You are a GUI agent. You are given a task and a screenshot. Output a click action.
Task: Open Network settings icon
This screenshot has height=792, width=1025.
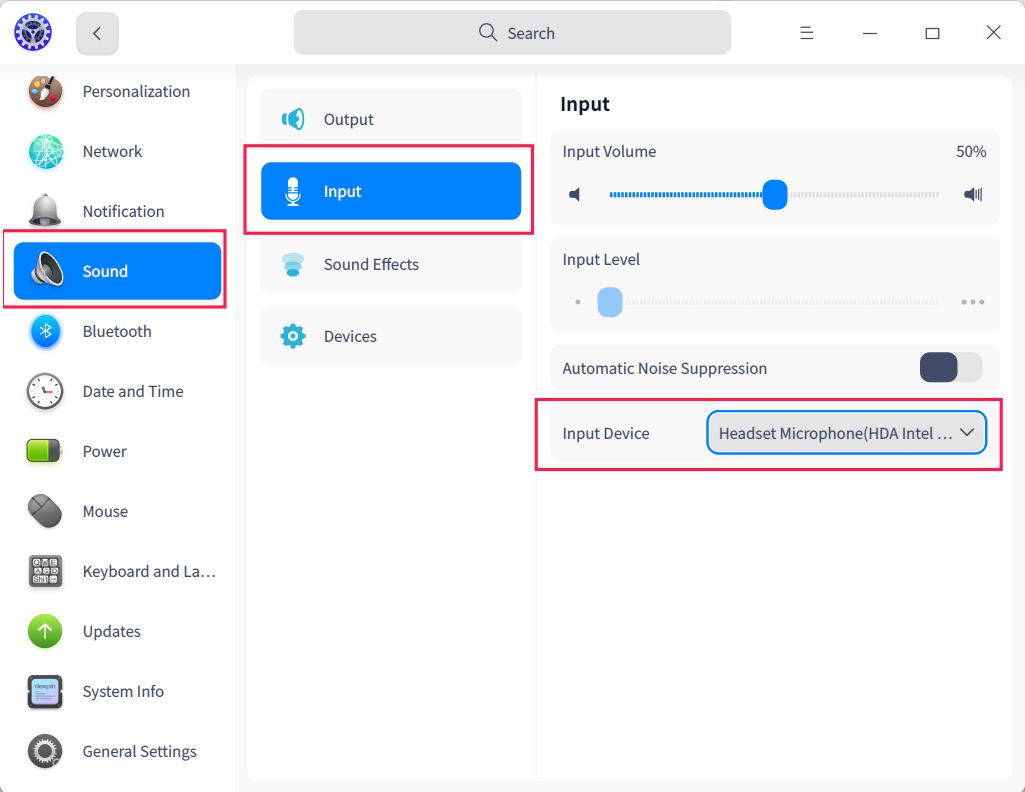pos(45,152)
